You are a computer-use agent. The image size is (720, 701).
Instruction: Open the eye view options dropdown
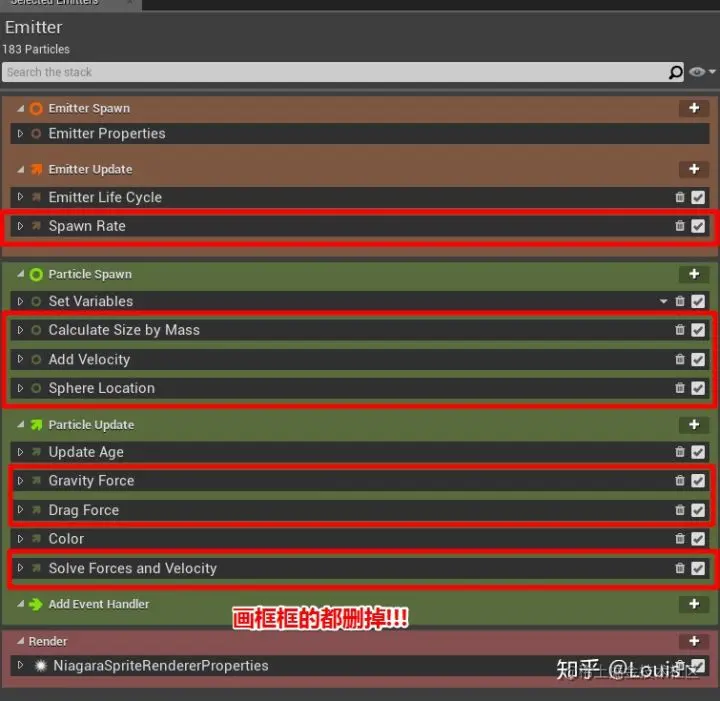pyautogui.click(x=703, y=72)
